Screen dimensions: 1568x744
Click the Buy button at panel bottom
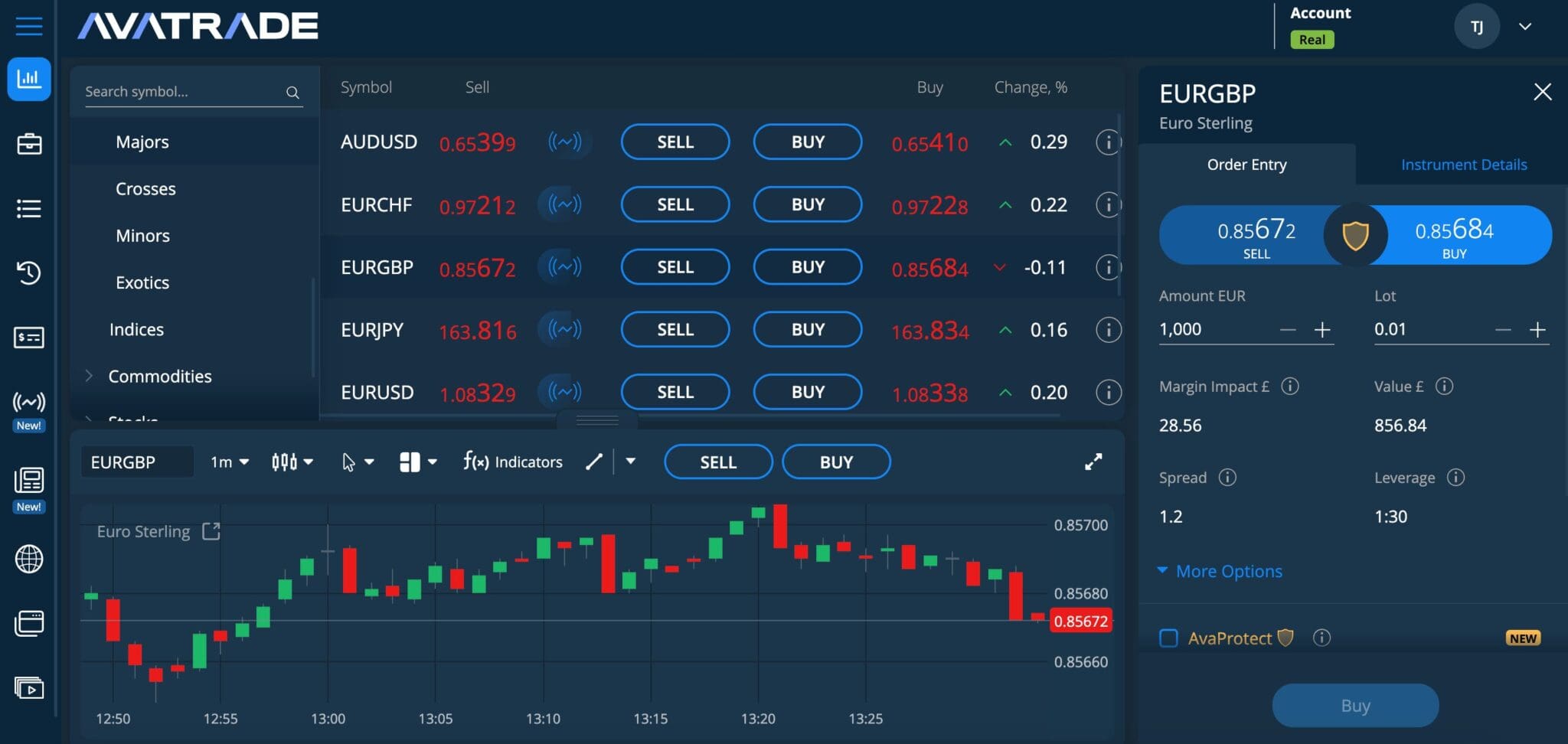(1354, 705)
